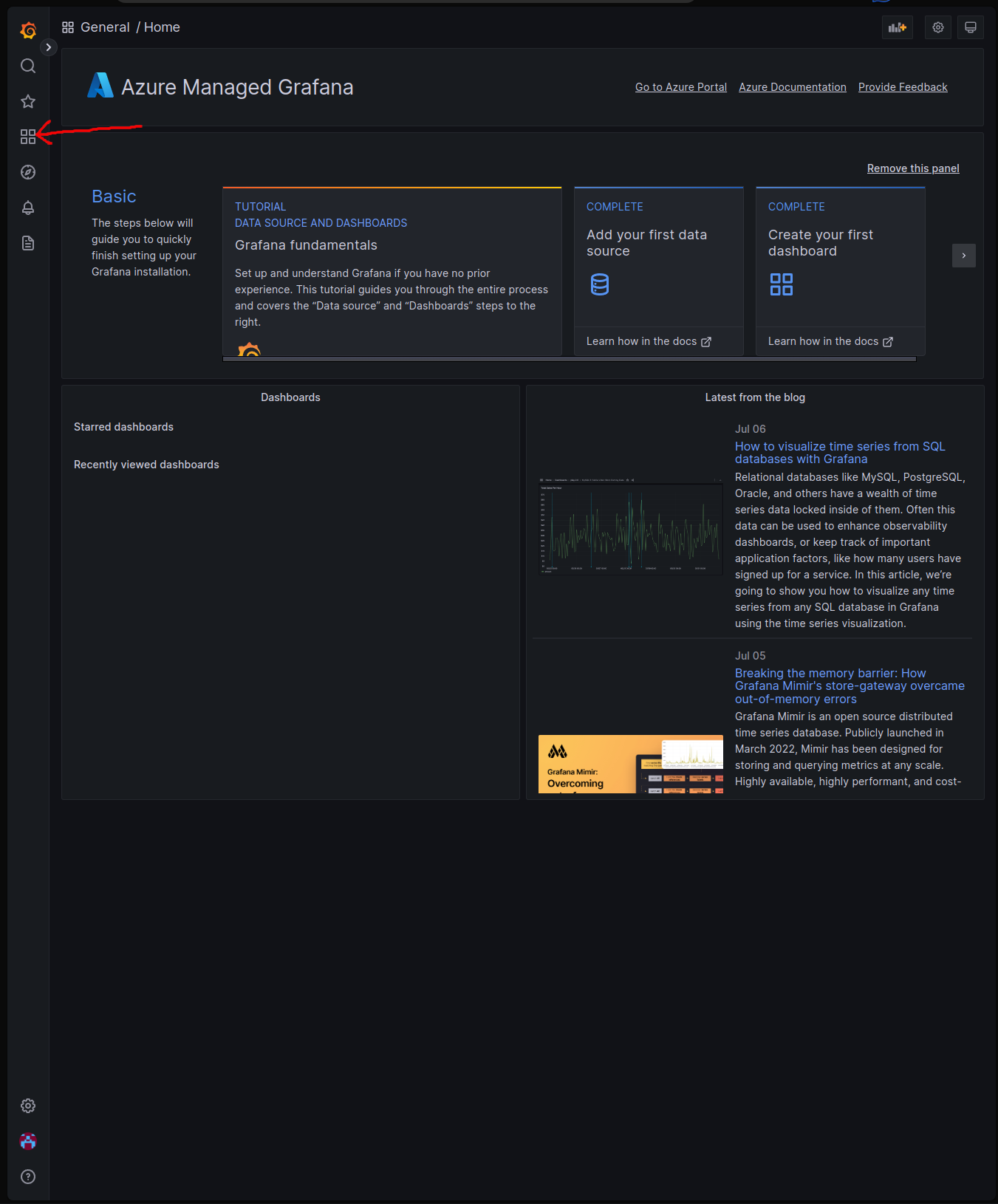The height and width of the screenshot is (1204, 998).
Task: Open the Dashboards sidebar icon
Action: coord(28,137)
